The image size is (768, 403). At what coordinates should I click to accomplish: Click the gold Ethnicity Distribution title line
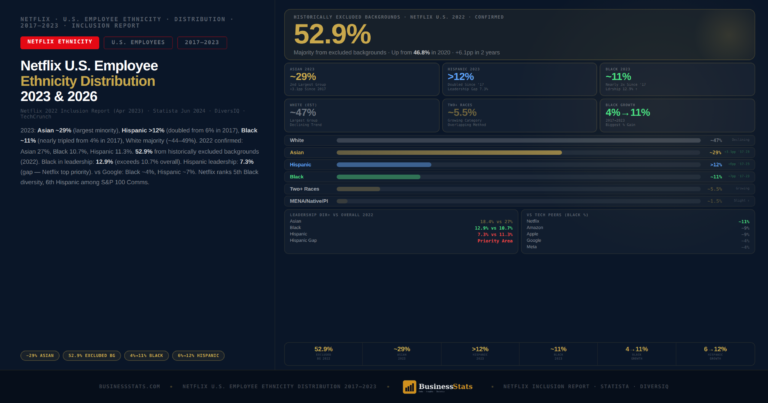click(x=88, y=81)
